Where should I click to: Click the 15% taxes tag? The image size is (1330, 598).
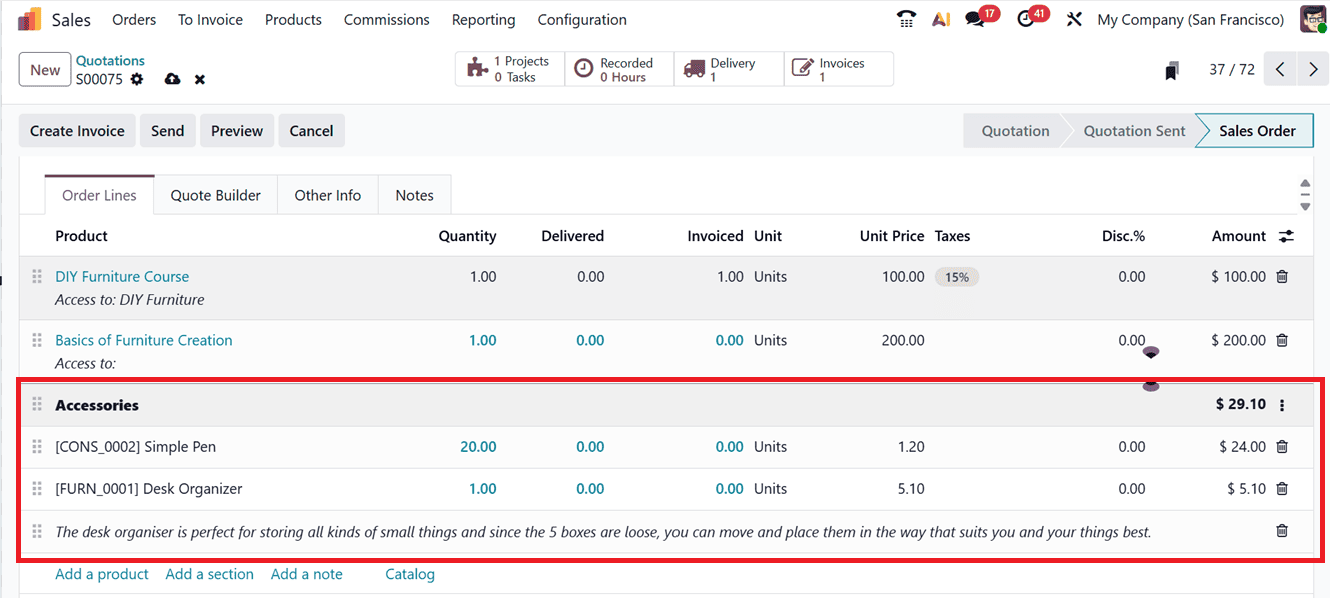point(957,276)
